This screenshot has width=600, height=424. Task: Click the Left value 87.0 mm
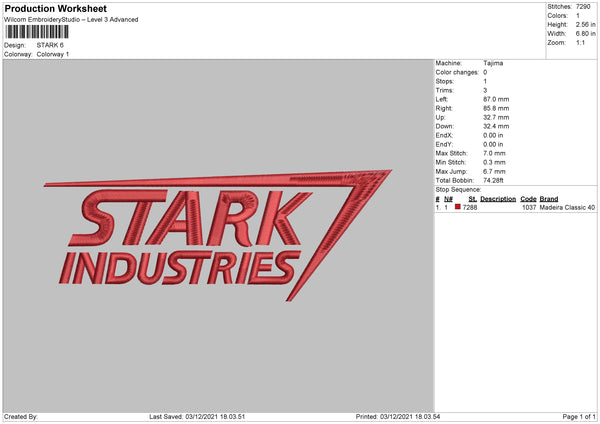[x=496, y=99]
